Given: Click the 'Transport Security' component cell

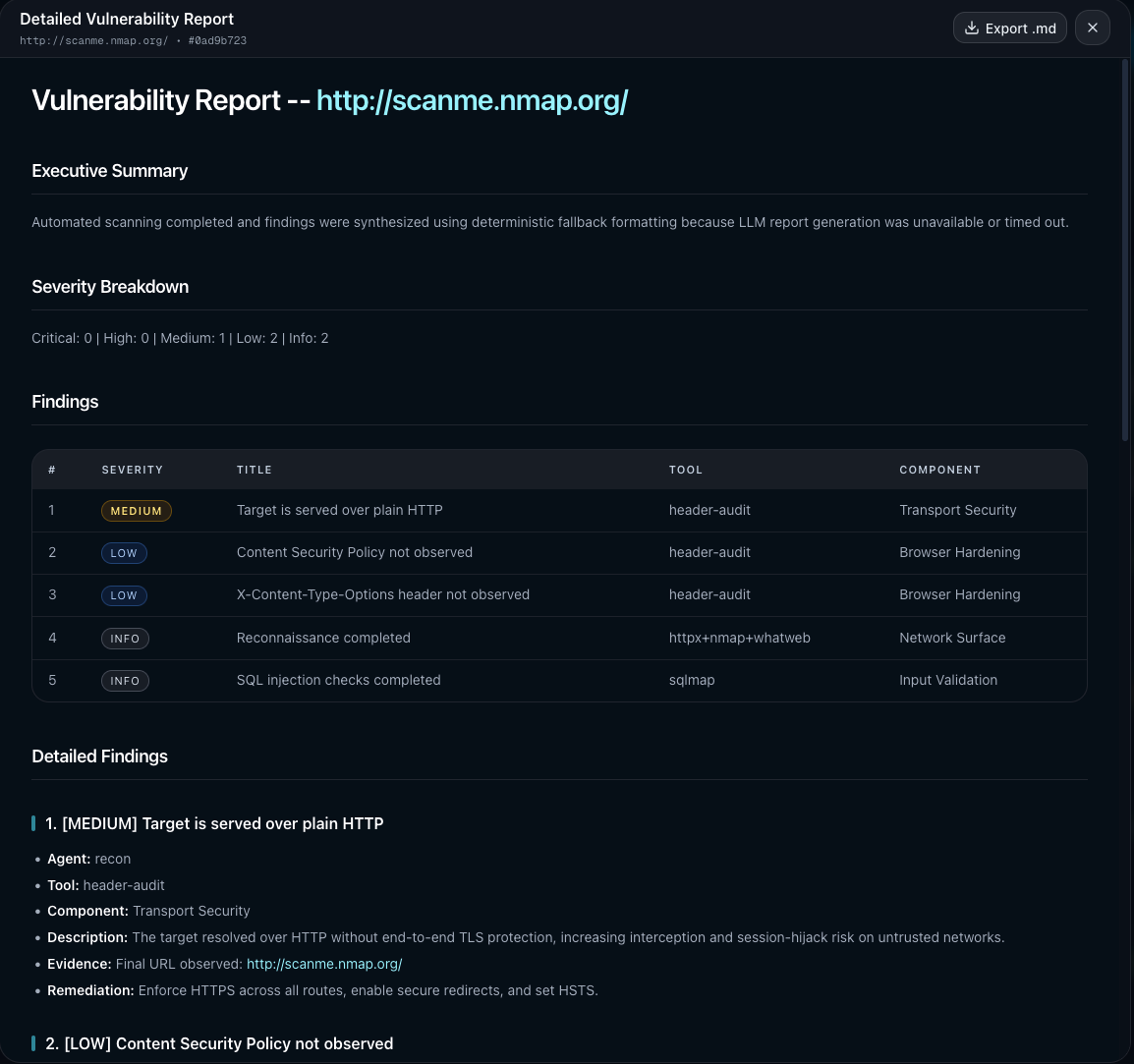Looking at the screenshot, I should 957,510.
